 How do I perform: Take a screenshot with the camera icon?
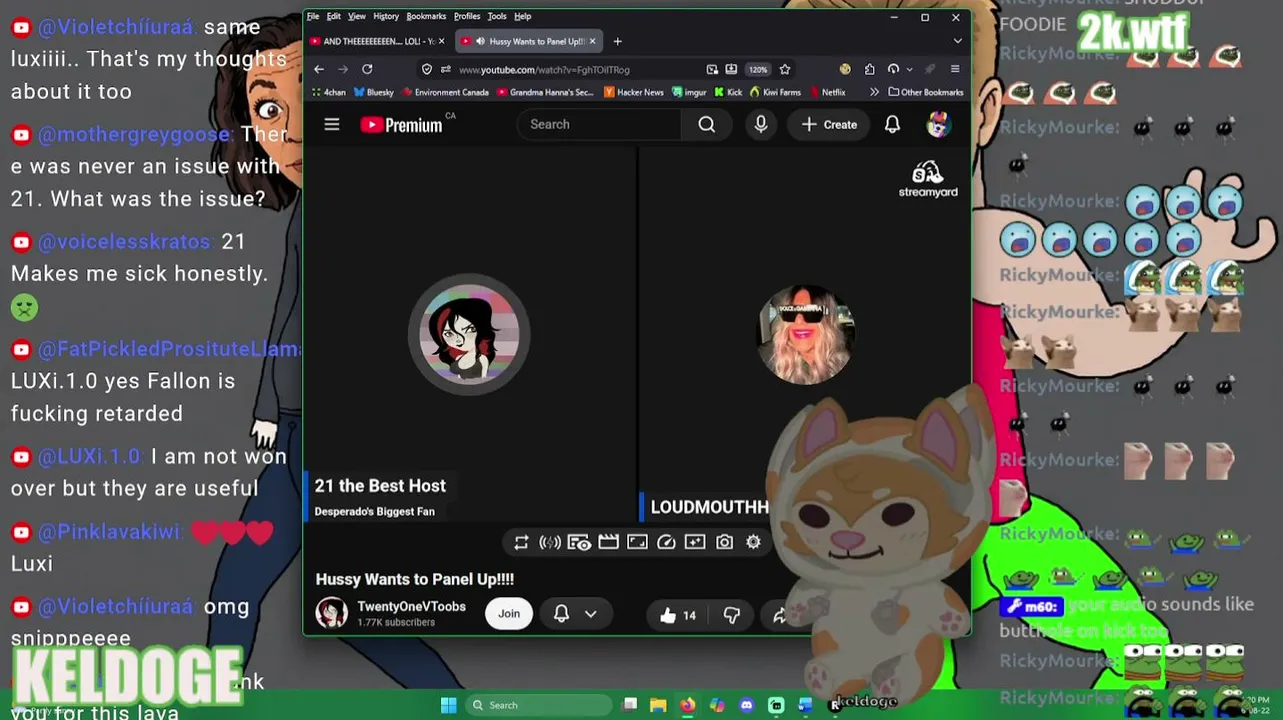tap(724, 542)
